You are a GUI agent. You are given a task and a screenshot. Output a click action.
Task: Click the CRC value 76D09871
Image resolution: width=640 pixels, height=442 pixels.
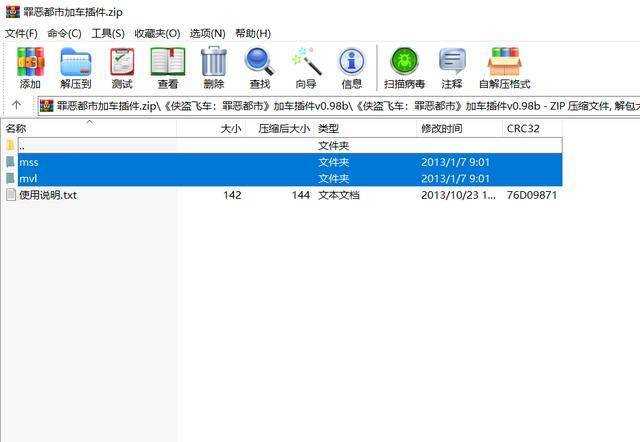pyautogui.click(x=532, y=195)
